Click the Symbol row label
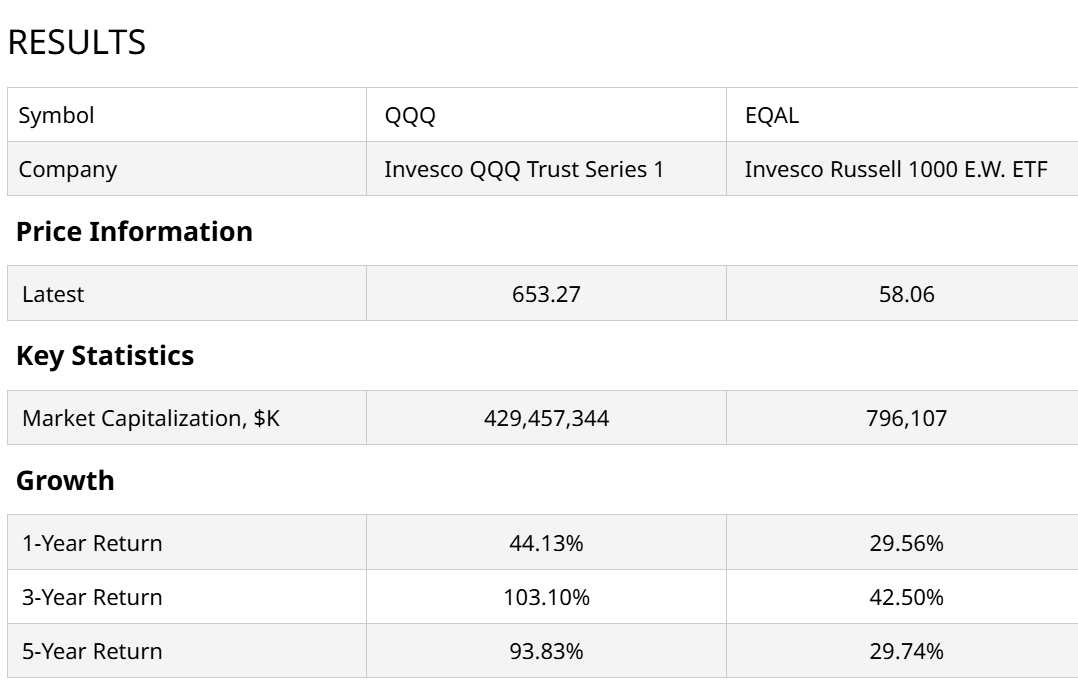 click(x=57, y=115)
